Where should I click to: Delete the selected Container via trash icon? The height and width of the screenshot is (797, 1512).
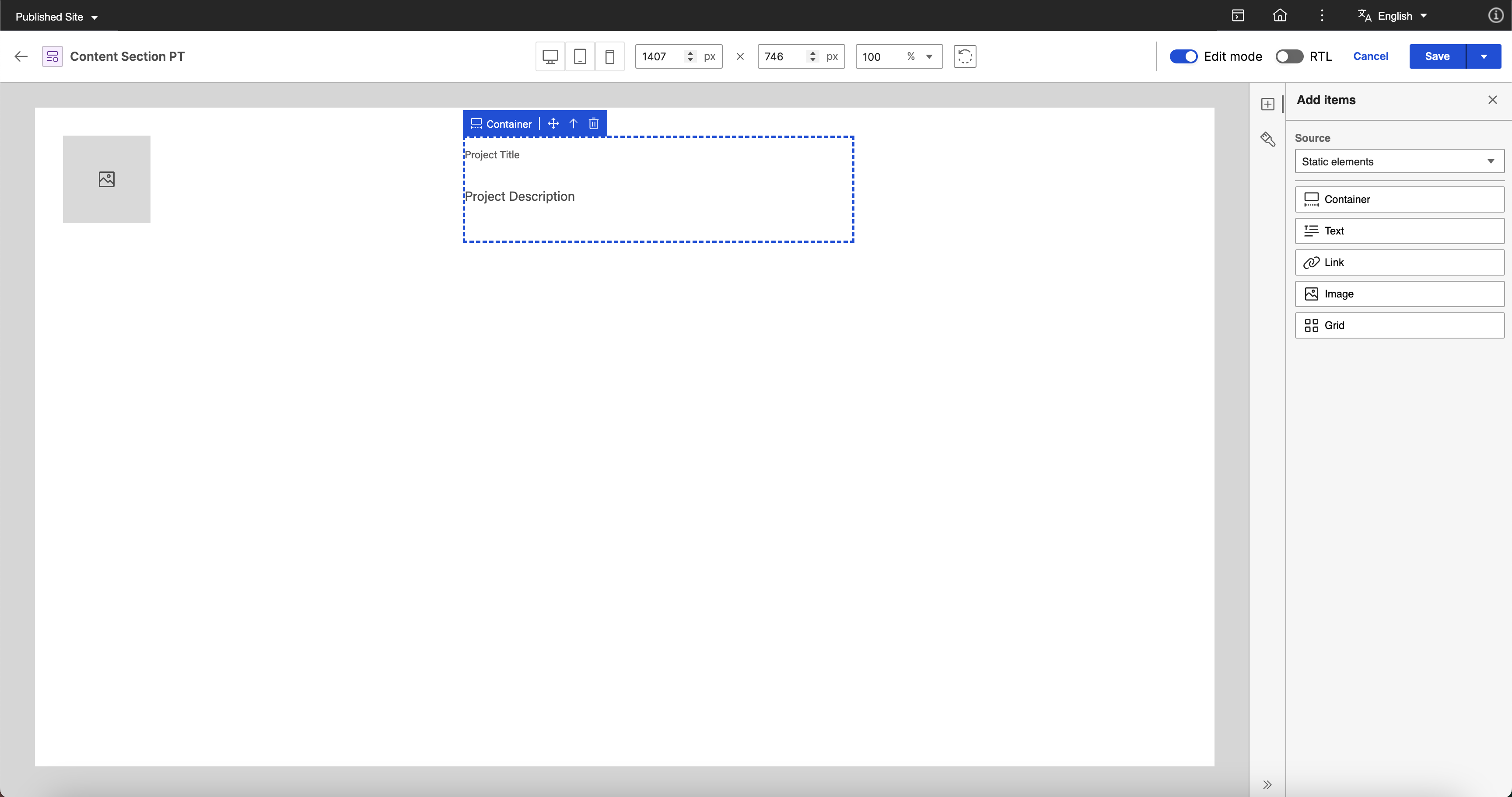point(593,123)
